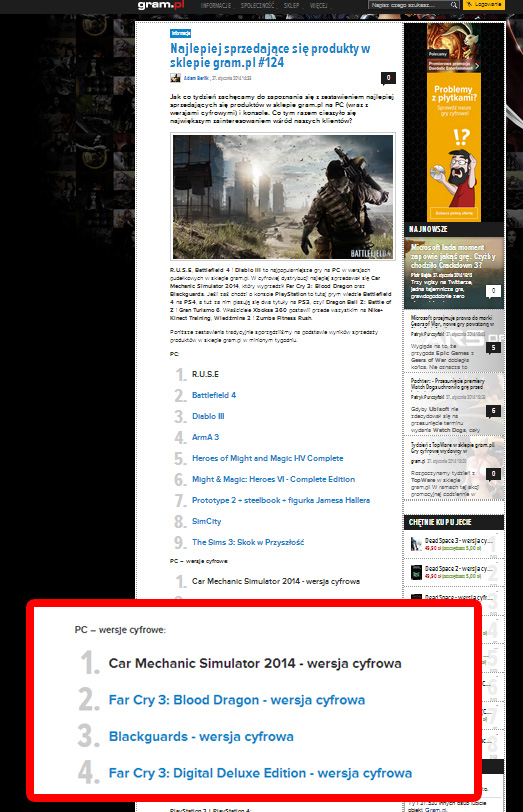This screenshot has height=812, width=523.
Task: Open The Sims 3: Skok w Przyszłość link
Action: (248, 542)
